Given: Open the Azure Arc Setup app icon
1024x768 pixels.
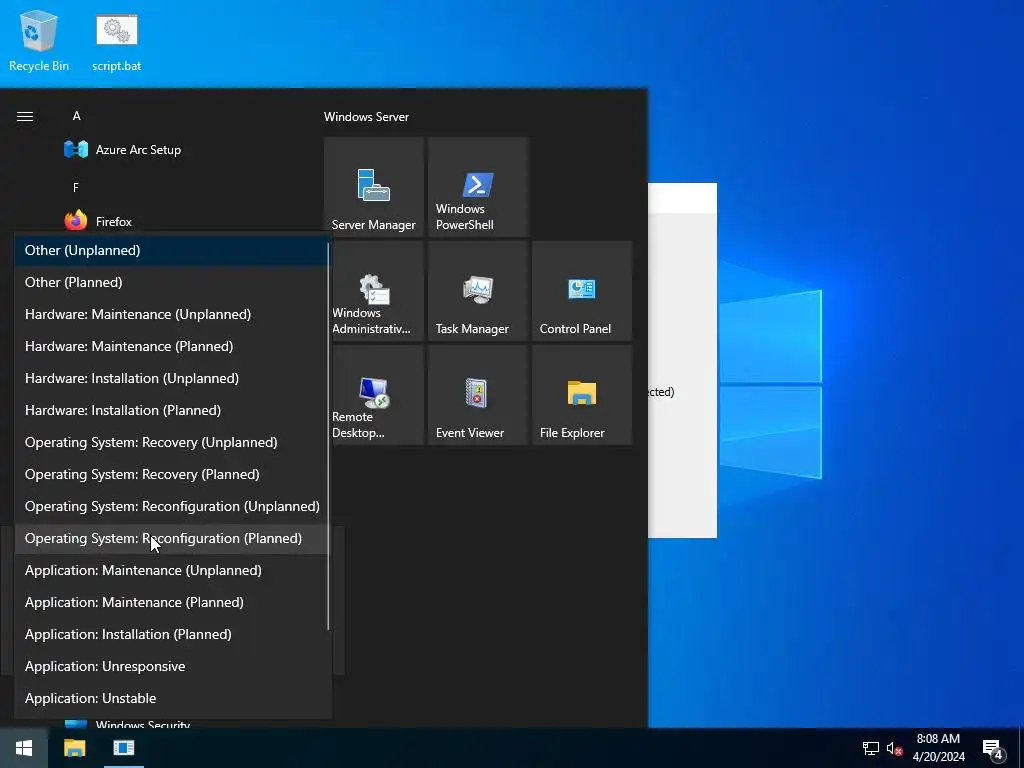Looking at the screenshot, I should (x=76, y=150).
